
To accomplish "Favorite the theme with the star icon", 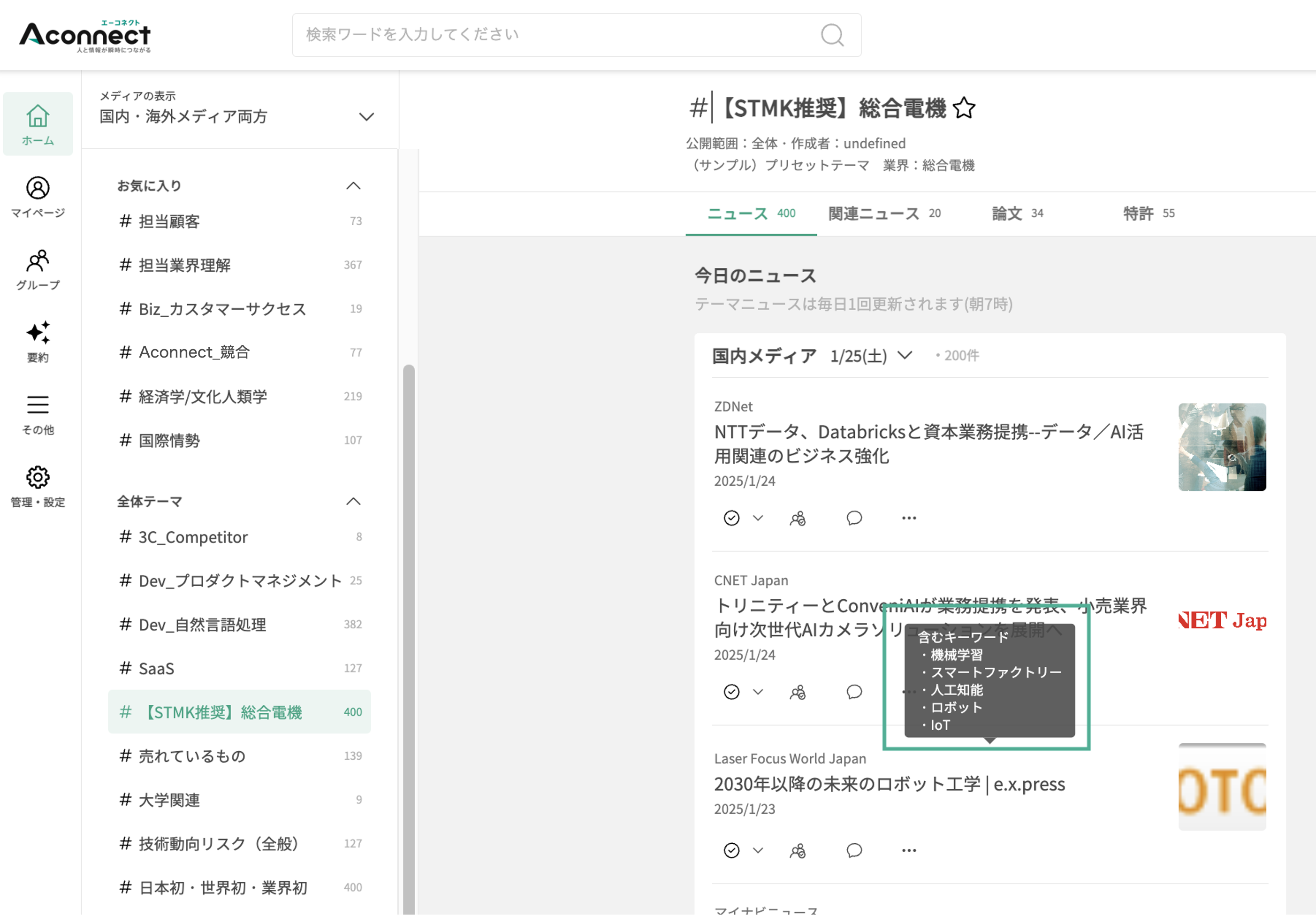I will click(964, 108).
